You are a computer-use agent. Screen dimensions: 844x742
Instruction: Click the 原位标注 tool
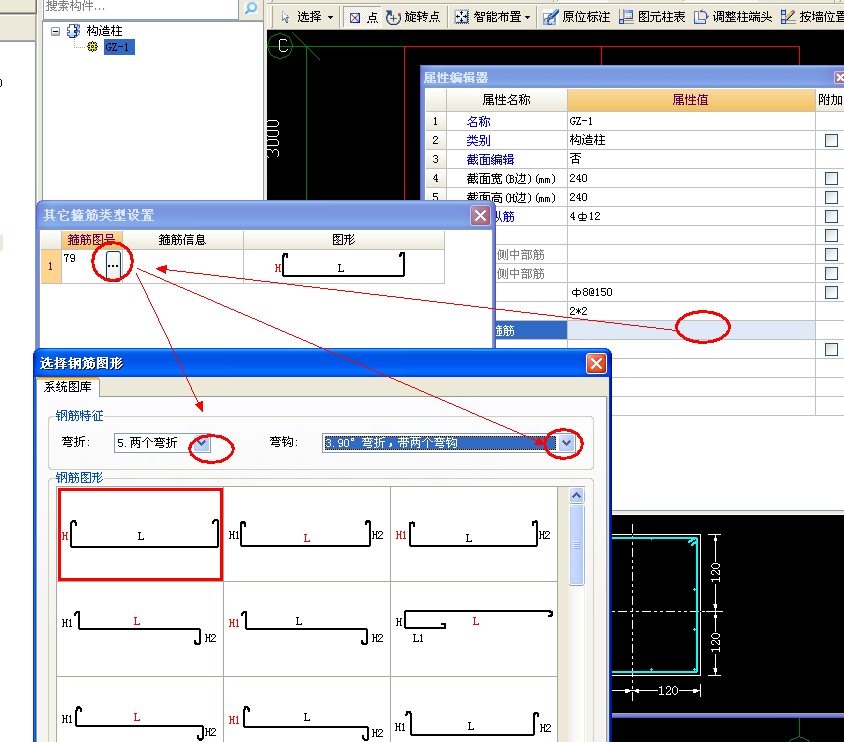tap(576, 17)
